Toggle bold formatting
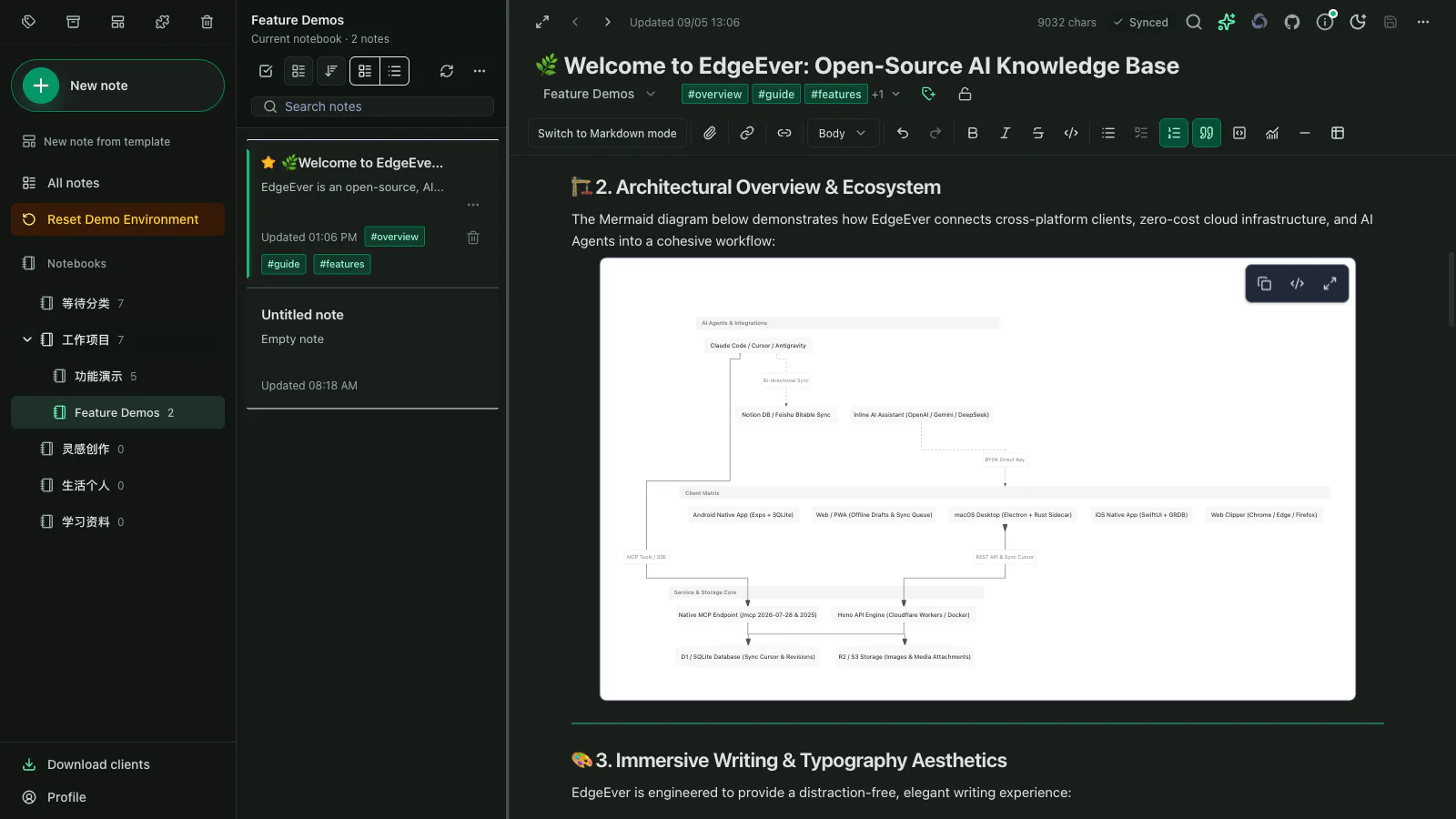The width and height of the screenshot is (1456, 819). click(x=973, y=133)
